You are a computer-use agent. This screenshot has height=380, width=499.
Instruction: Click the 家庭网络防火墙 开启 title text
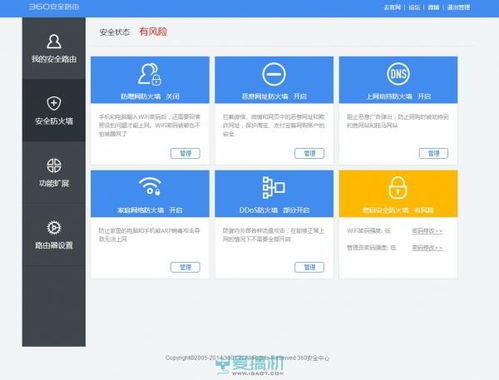pyautogui.click(x=150, y=210)
